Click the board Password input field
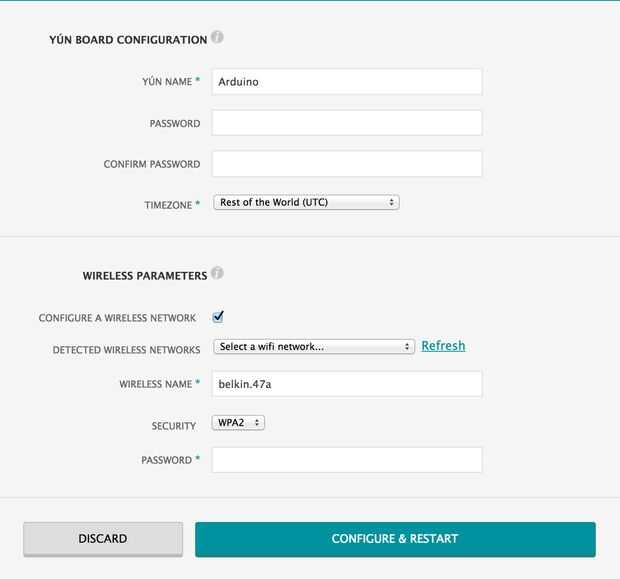The width and height of the screenshot is (620, 579). [x=347, y=123]
